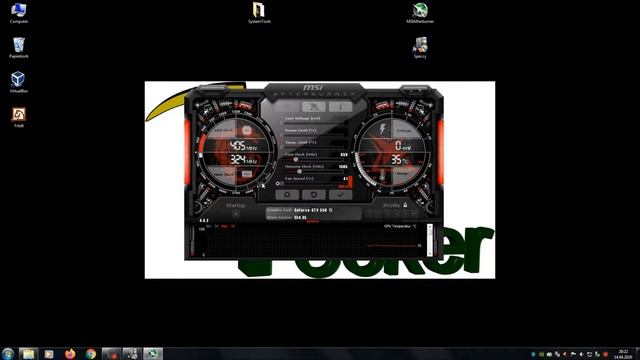Open the Windows Start menu
This screenshot has height=360, width=640.
[7, 353]
